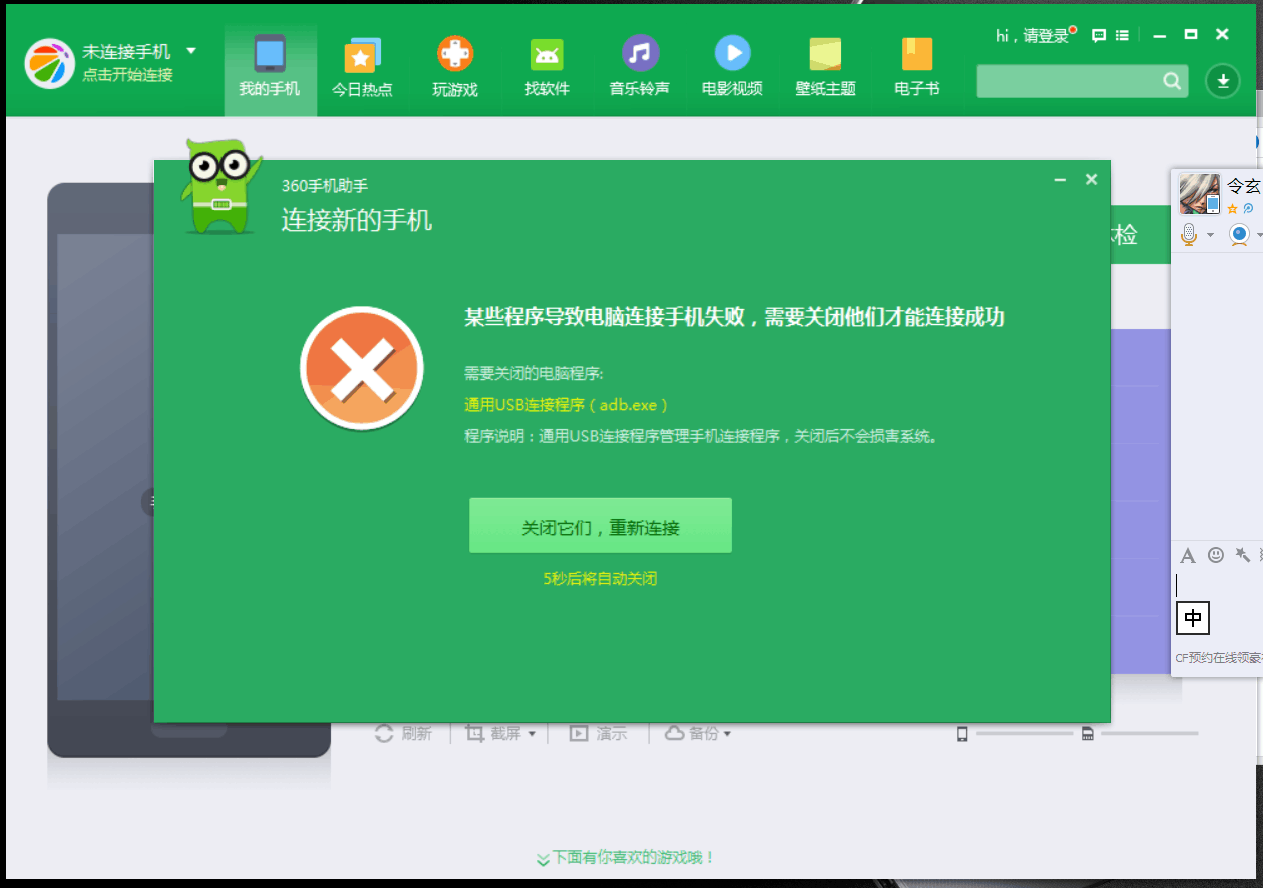This screenshot has width=1263, height=888.
Task: Select the 电子书 tab
Action: click(x=917, y=68)
